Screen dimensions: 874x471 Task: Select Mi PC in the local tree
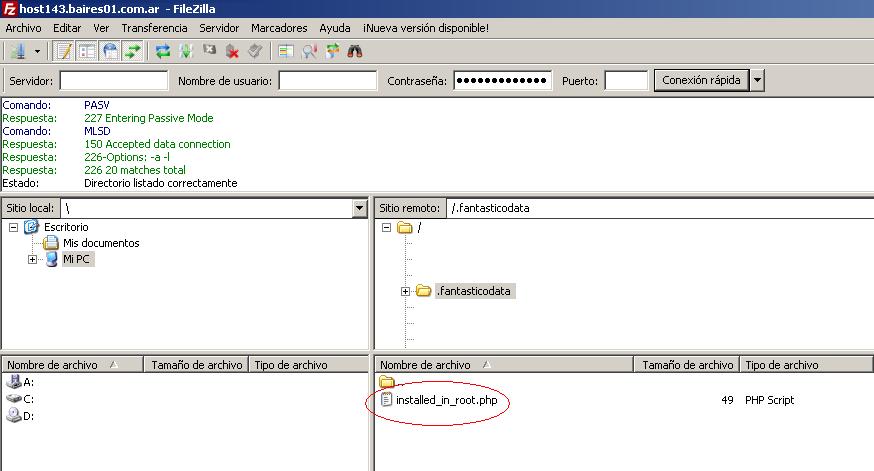coord(76,259)
